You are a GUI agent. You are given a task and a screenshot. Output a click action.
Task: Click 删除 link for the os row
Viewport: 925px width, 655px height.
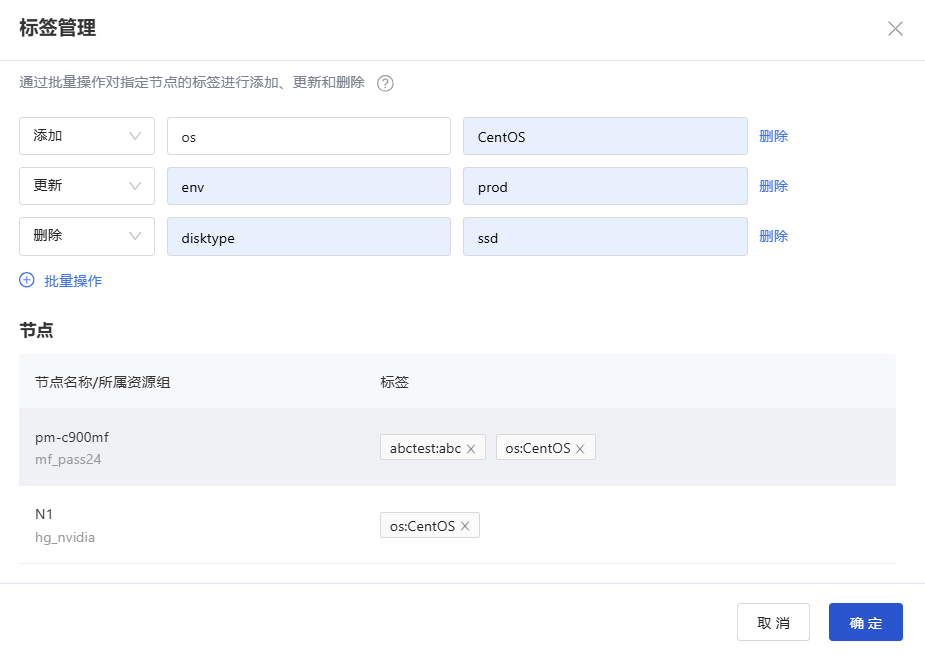(773, 136)
